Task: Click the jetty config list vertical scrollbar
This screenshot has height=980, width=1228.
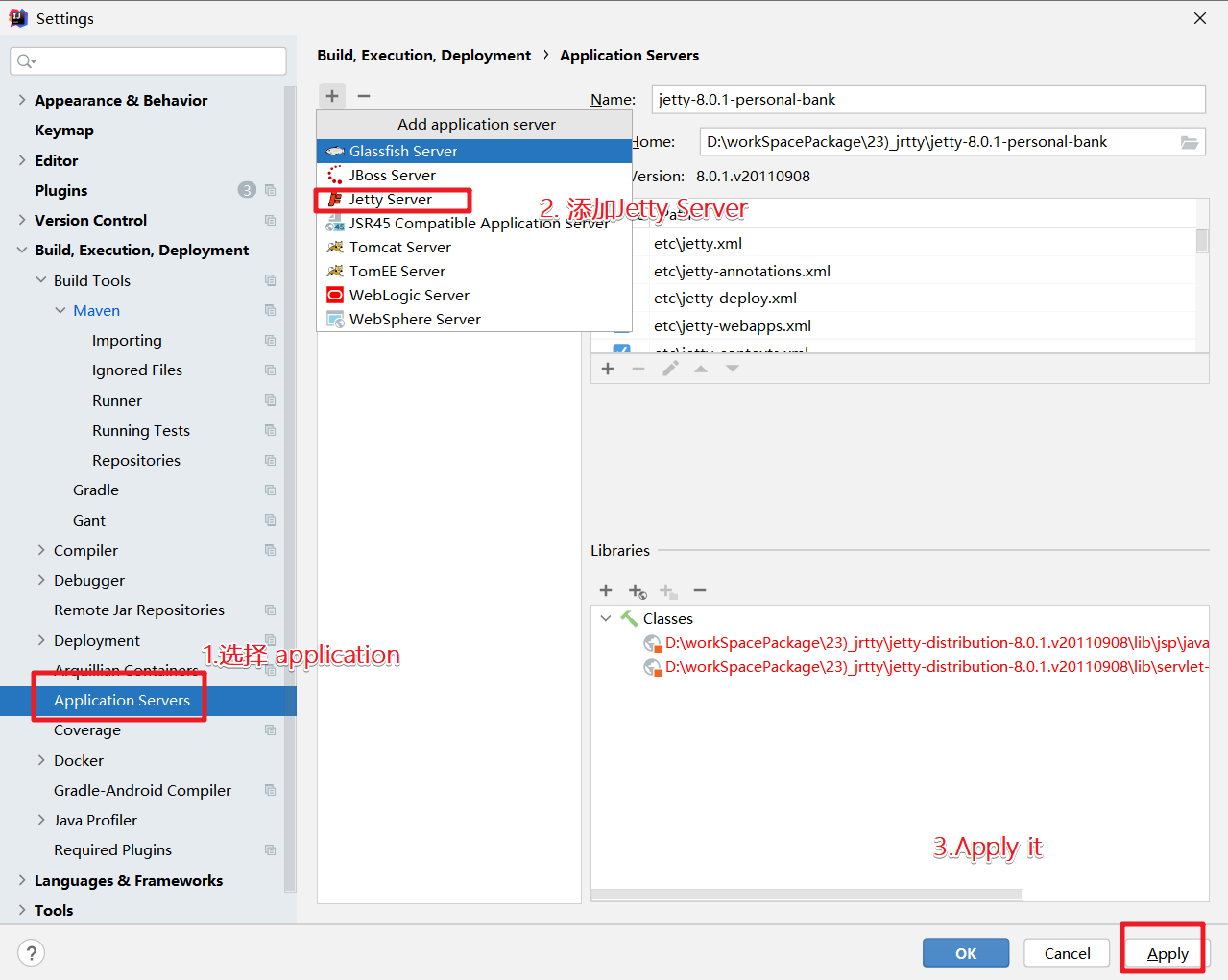Action: tap(1202, 240)
